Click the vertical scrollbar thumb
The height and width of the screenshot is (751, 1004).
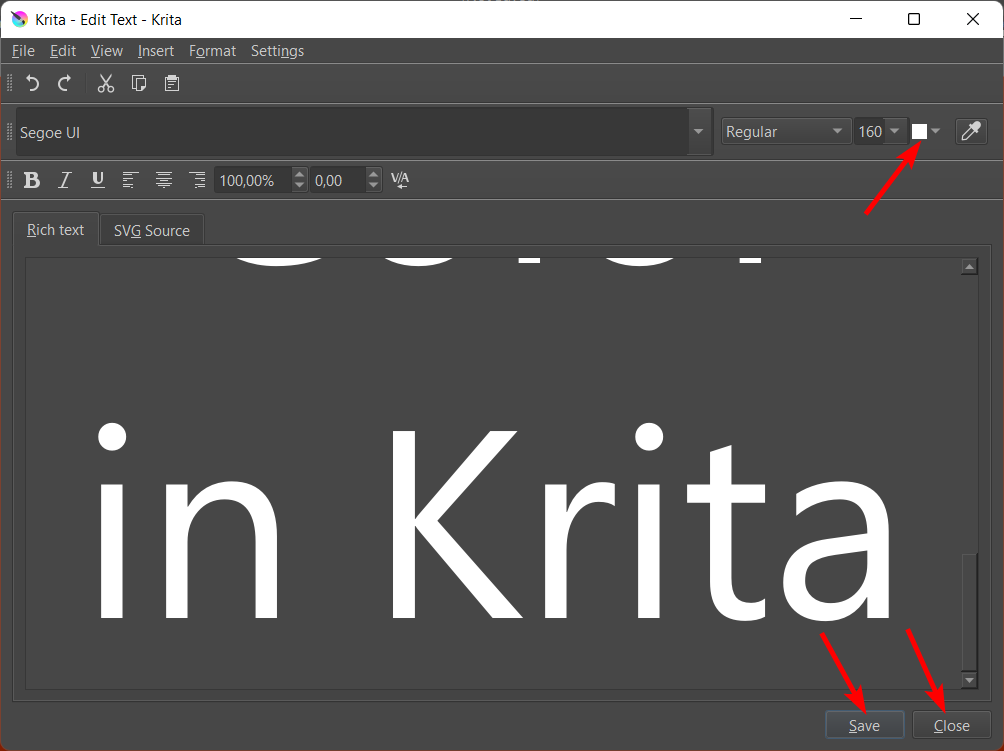tap(969, 611)
